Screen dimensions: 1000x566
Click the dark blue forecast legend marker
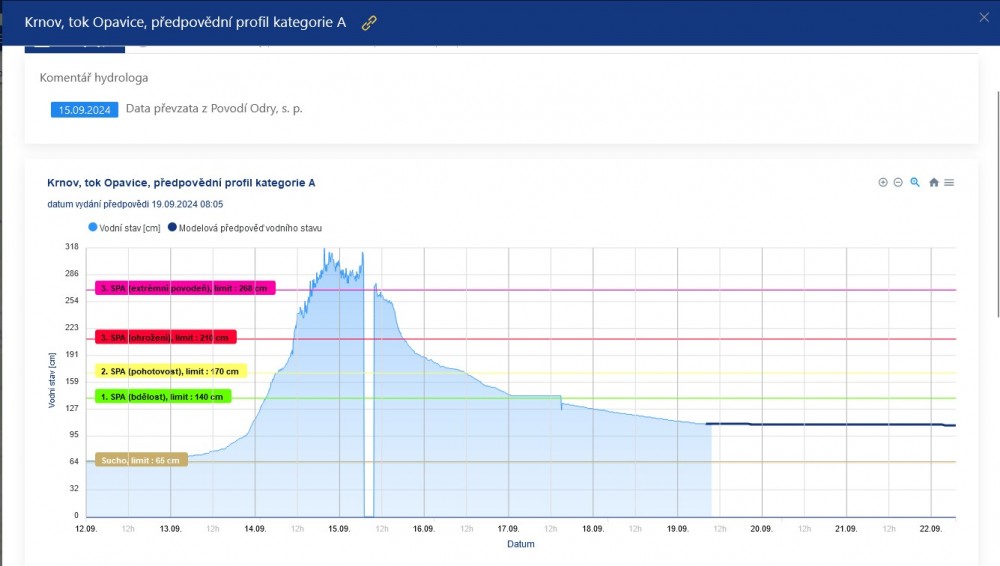click(172, 228)
